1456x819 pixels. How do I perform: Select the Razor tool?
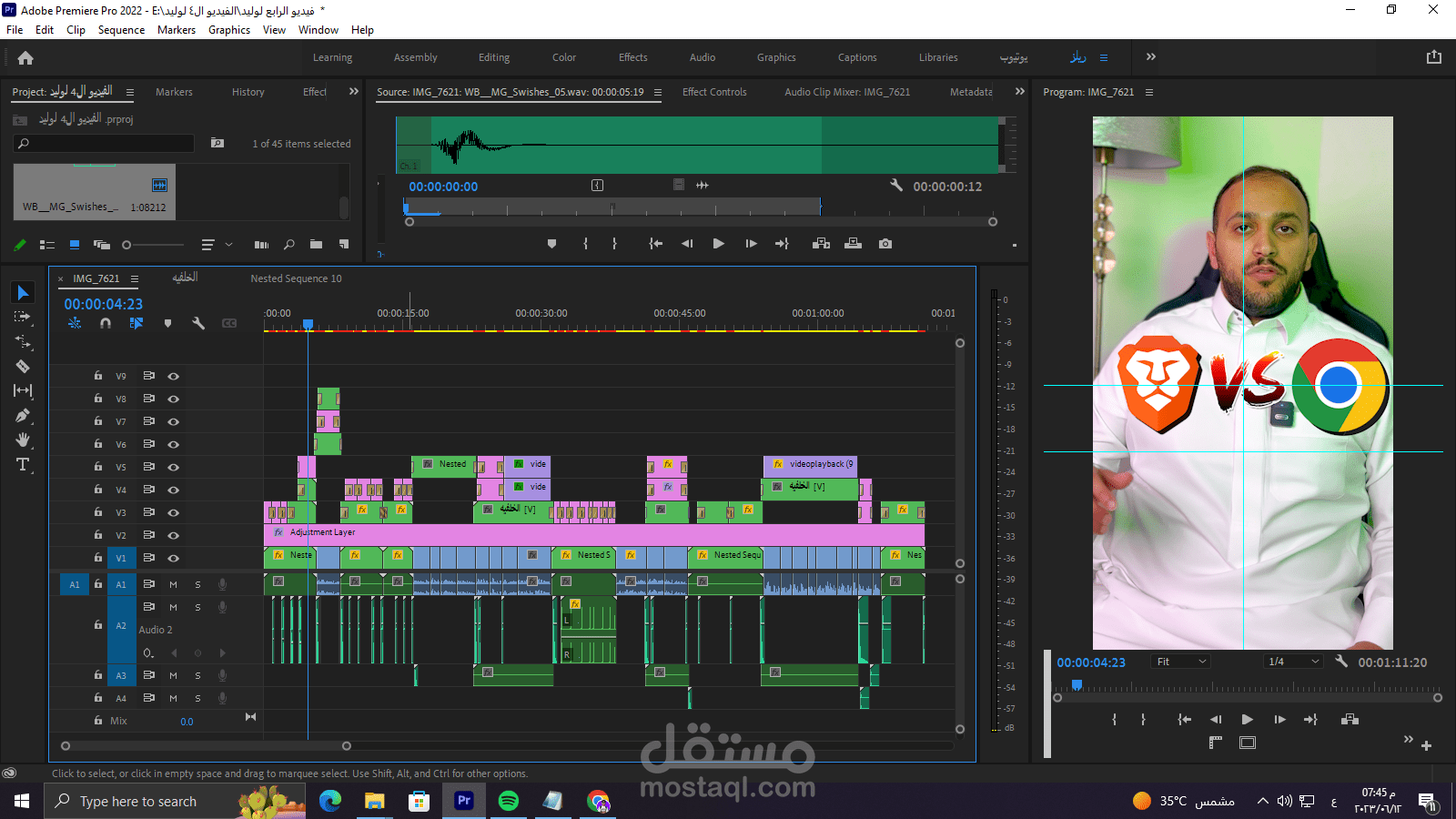pyautogui.click(x=23, y=366)
